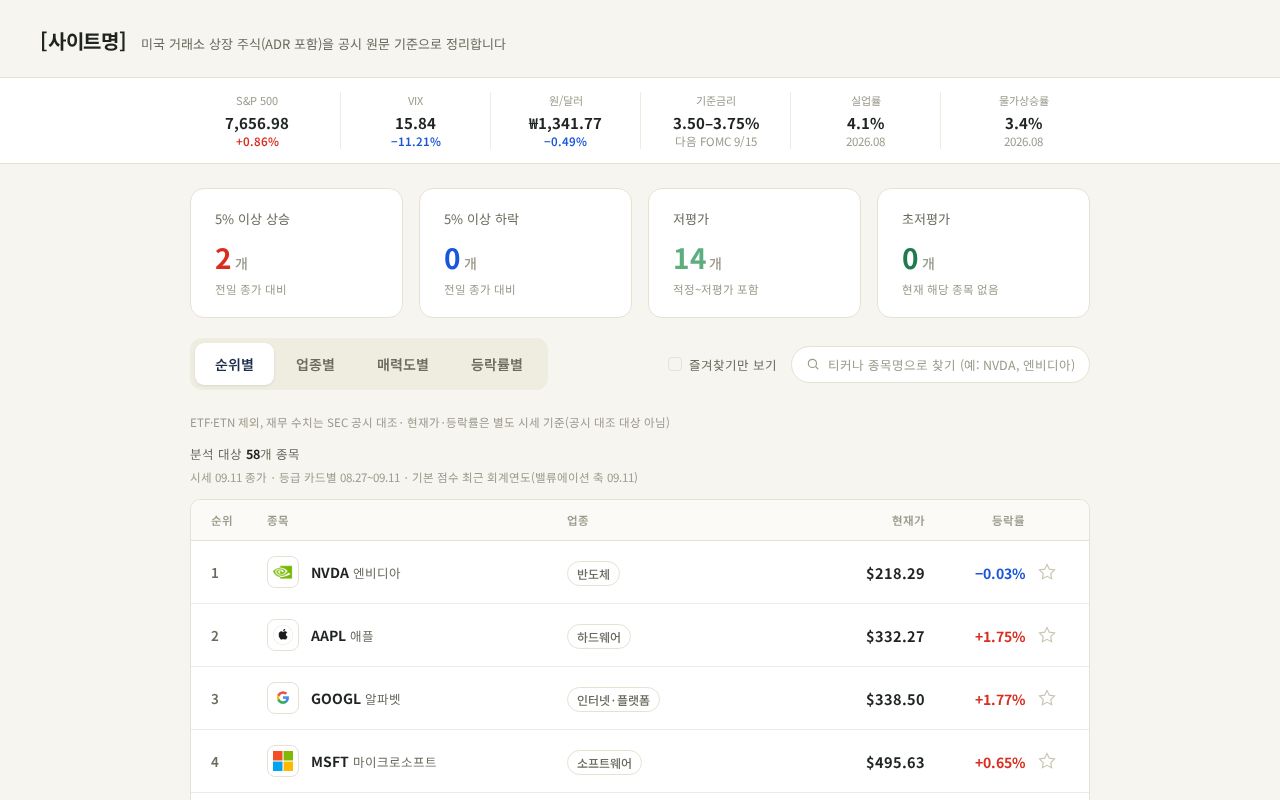This screenshot has width=1280, height=800.
Task: Click the 원/달러 change −0.49%
Action: pyautogui.click(x=565, y=142)
